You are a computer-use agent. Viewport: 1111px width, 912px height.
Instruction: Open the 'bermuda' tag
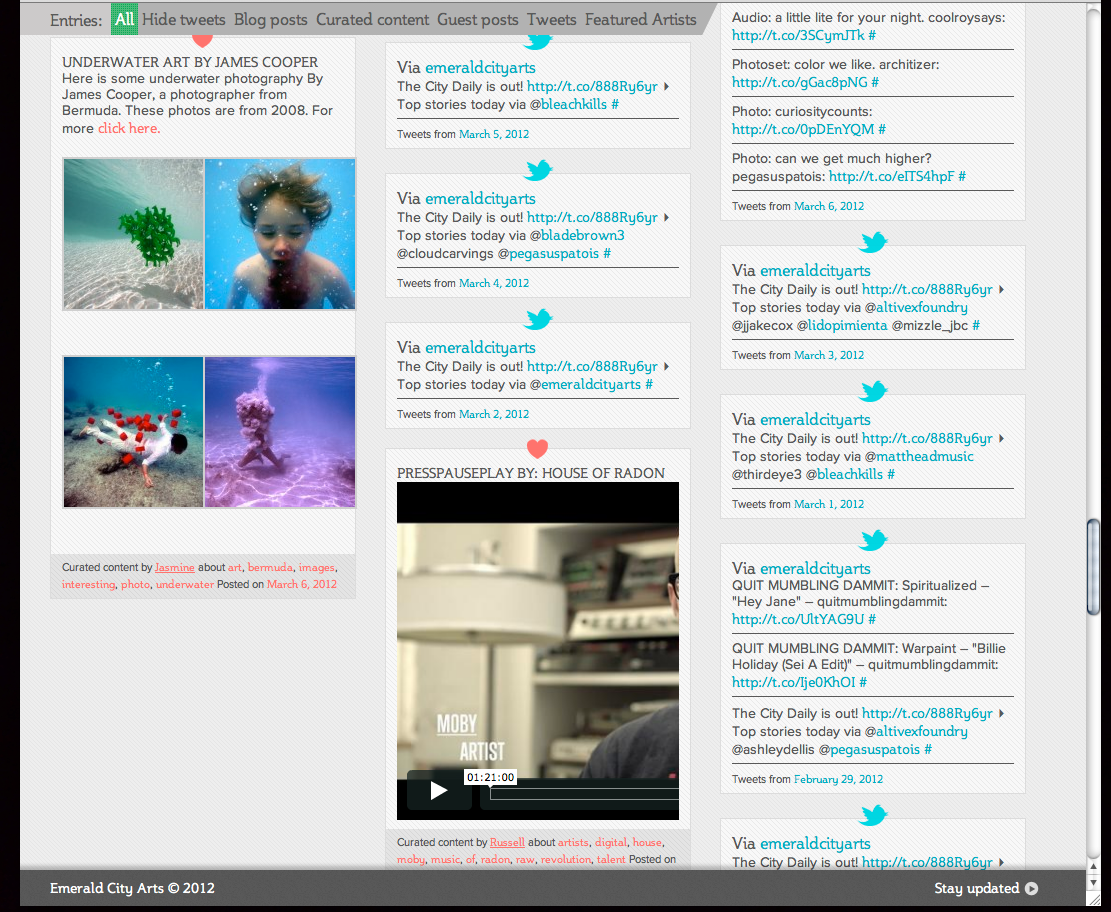[270, 567]
